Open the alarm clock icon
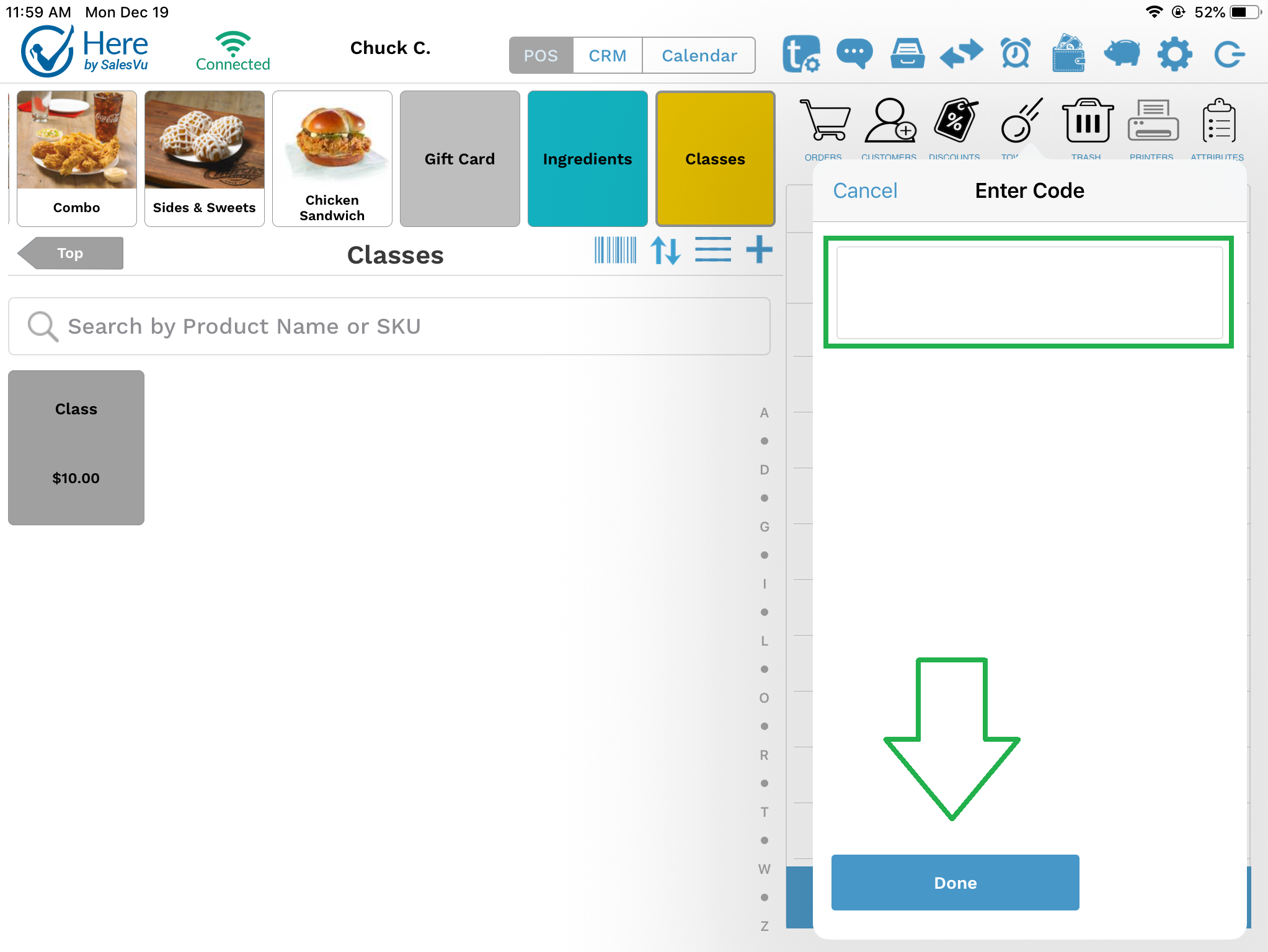This screenshot has width=1268, height=952. [1016, 54]
